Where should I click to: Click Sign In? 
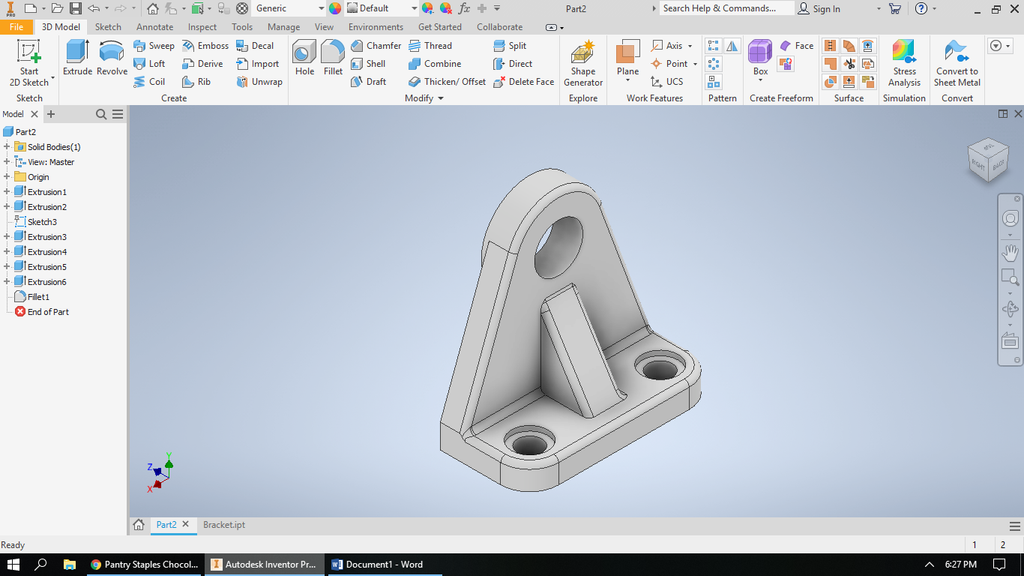[820, 8]
